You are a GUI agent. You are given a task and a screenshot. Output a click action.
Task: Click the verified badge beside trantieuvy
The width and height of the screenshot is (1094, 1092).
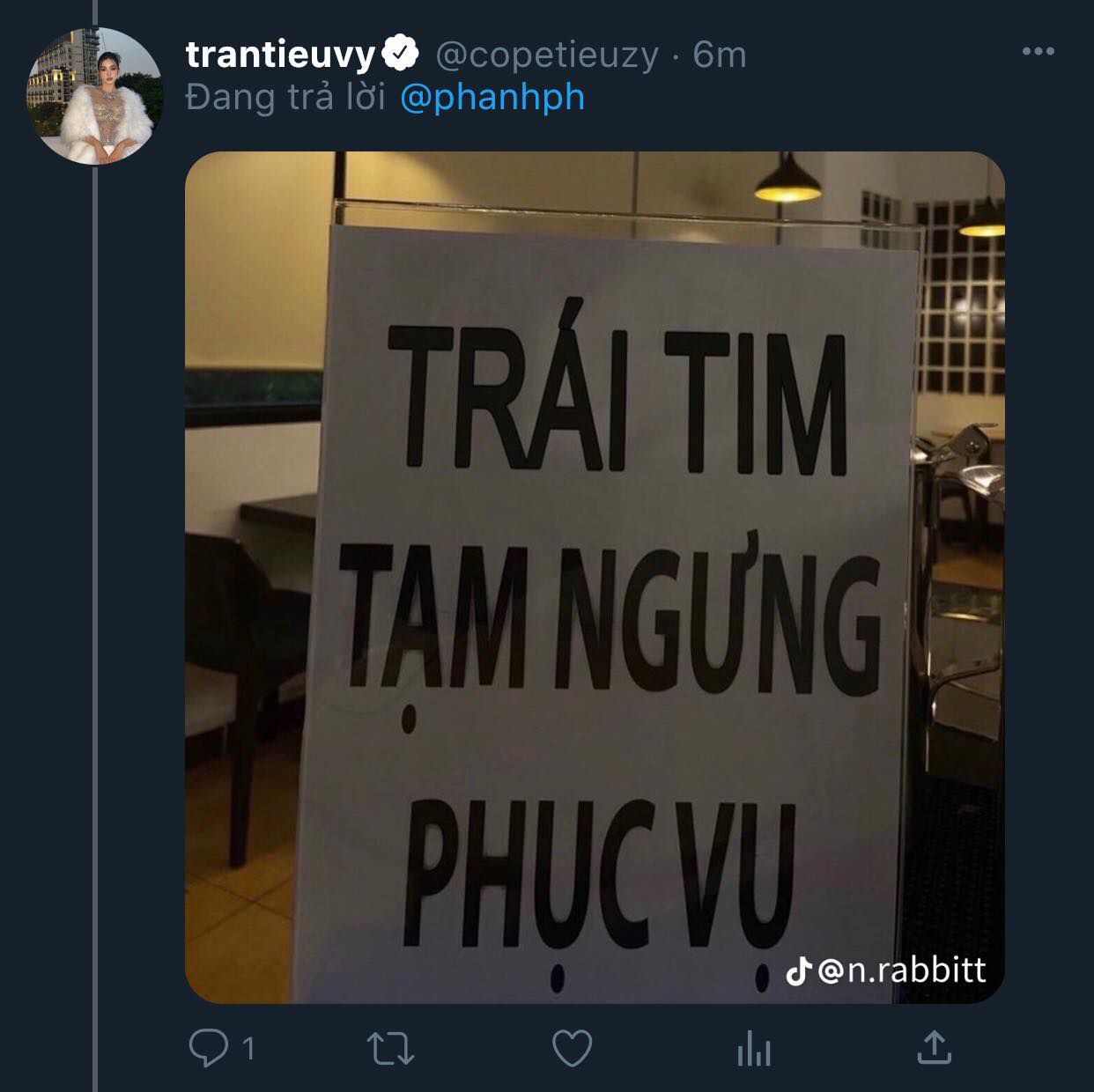[x=401, y=55]
